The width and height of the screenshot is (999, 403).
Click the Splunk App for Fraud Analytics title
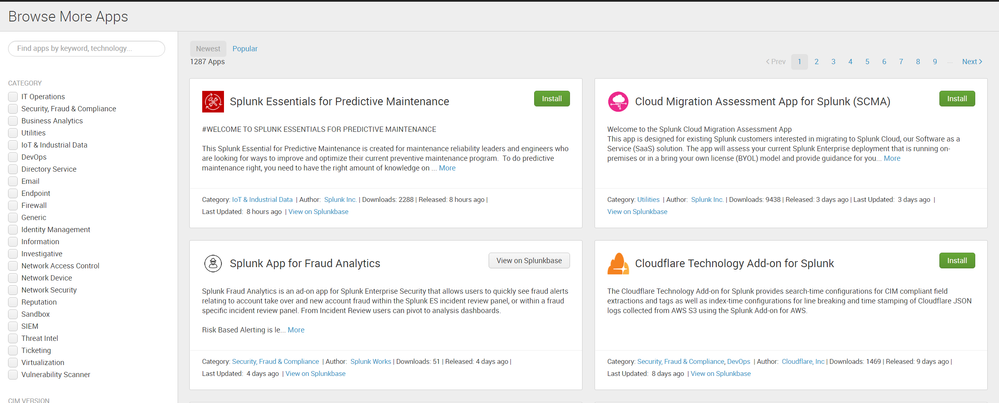coord(305,264)
